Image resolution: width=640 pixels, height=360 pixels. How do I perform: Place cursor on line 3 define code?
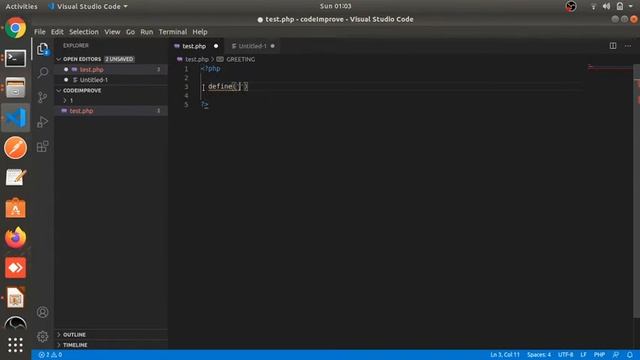pyautogui.click(x=228, y=87)
